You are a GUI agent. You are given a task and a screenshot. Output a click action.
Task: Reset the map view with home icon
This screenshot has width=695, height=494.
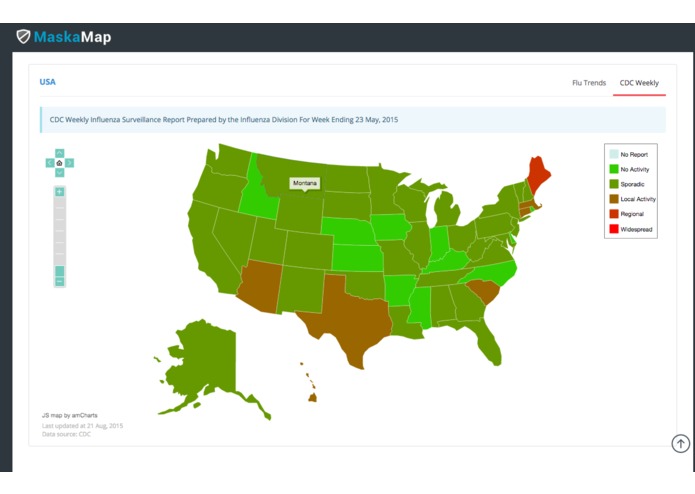[x=59, y=163]
